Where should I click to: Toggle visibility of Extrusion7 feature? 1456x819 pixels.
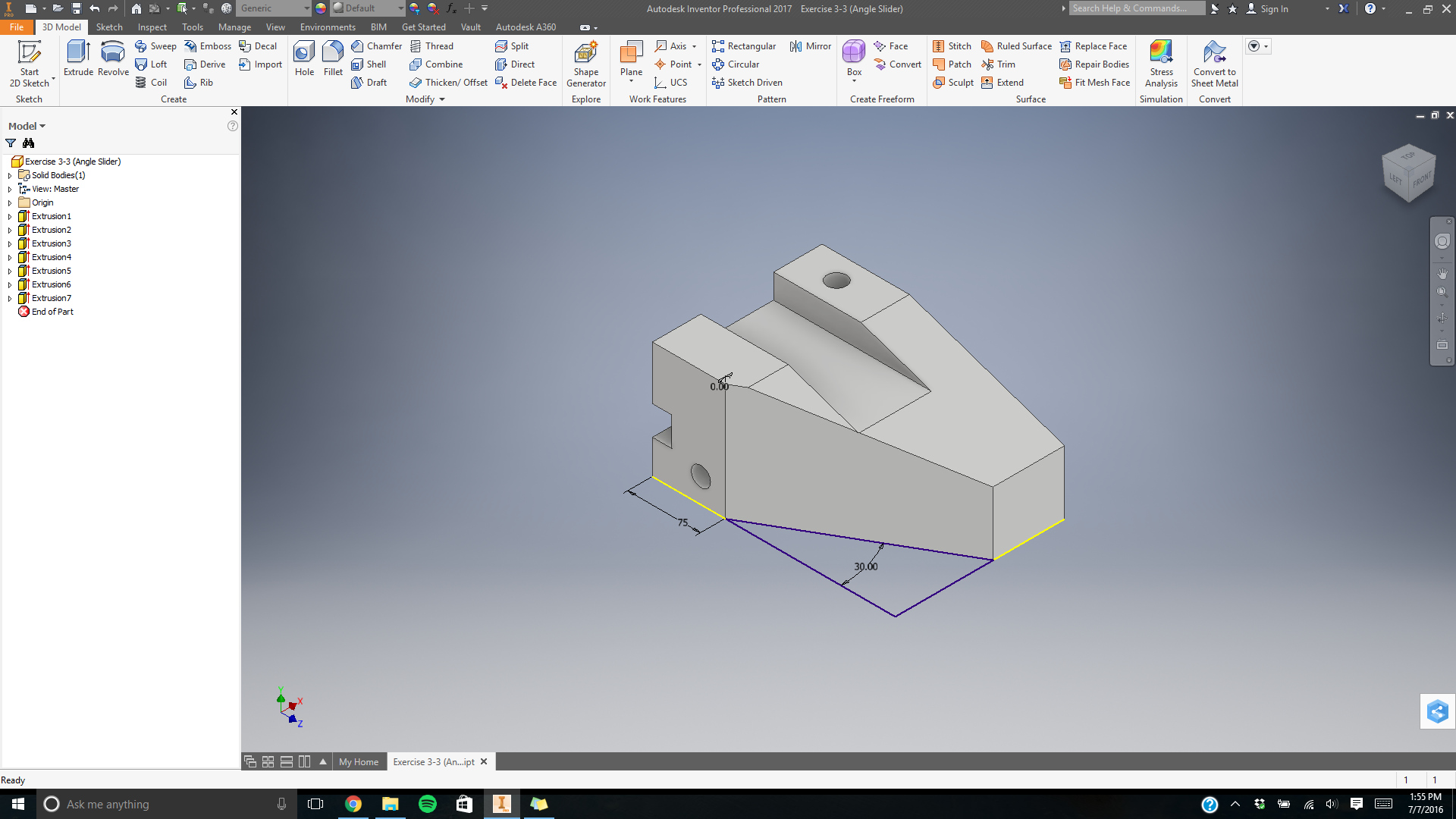[51, 298]
